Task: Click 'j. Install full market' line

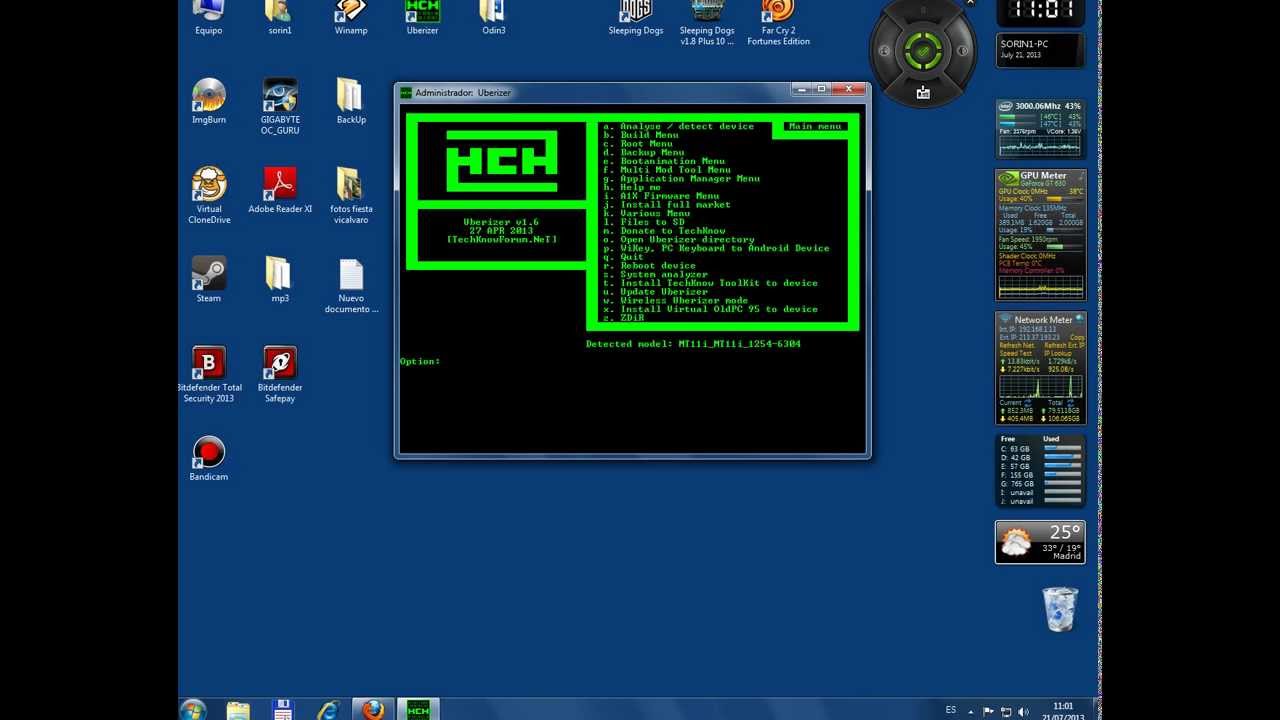Action: pos(667,205)
